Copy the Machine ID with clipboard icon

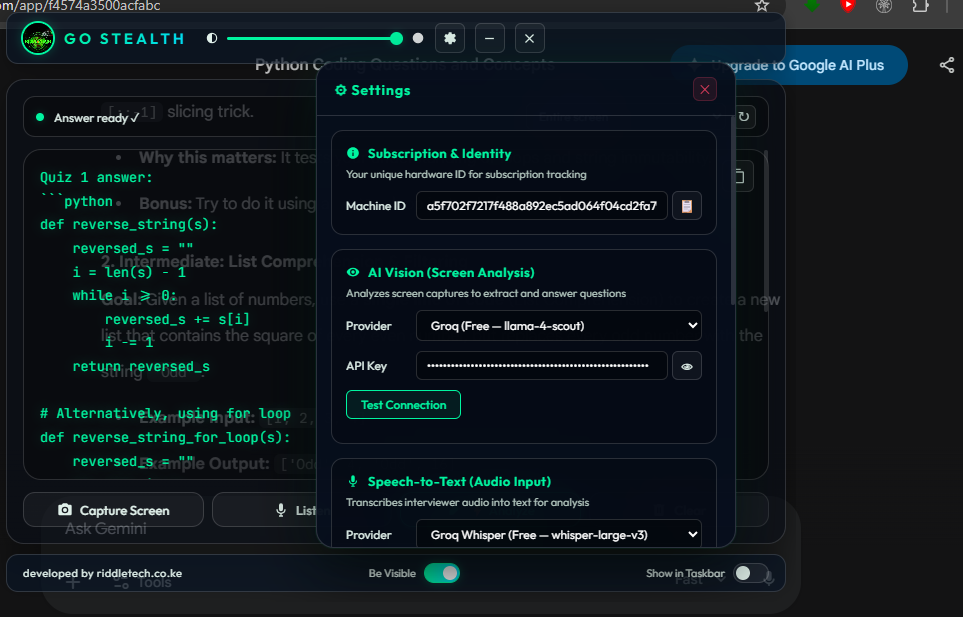click(687, 206)
